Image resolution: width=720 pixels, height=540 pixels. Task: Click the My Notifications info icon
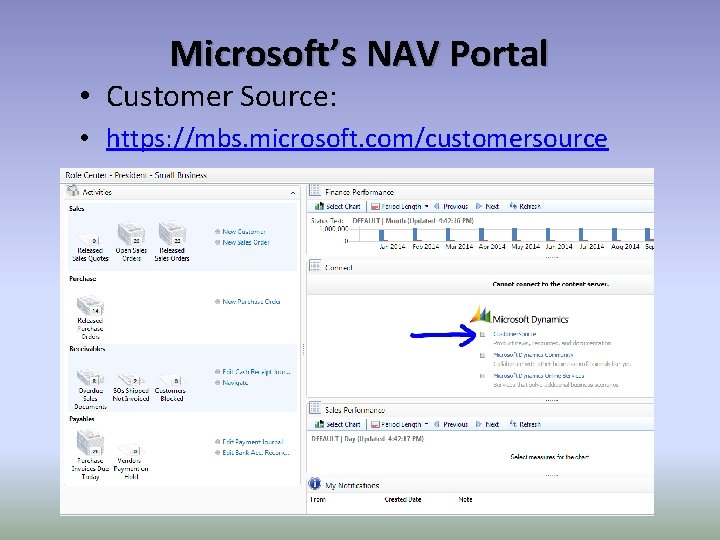pyautogui.click(x=315, y=484)
